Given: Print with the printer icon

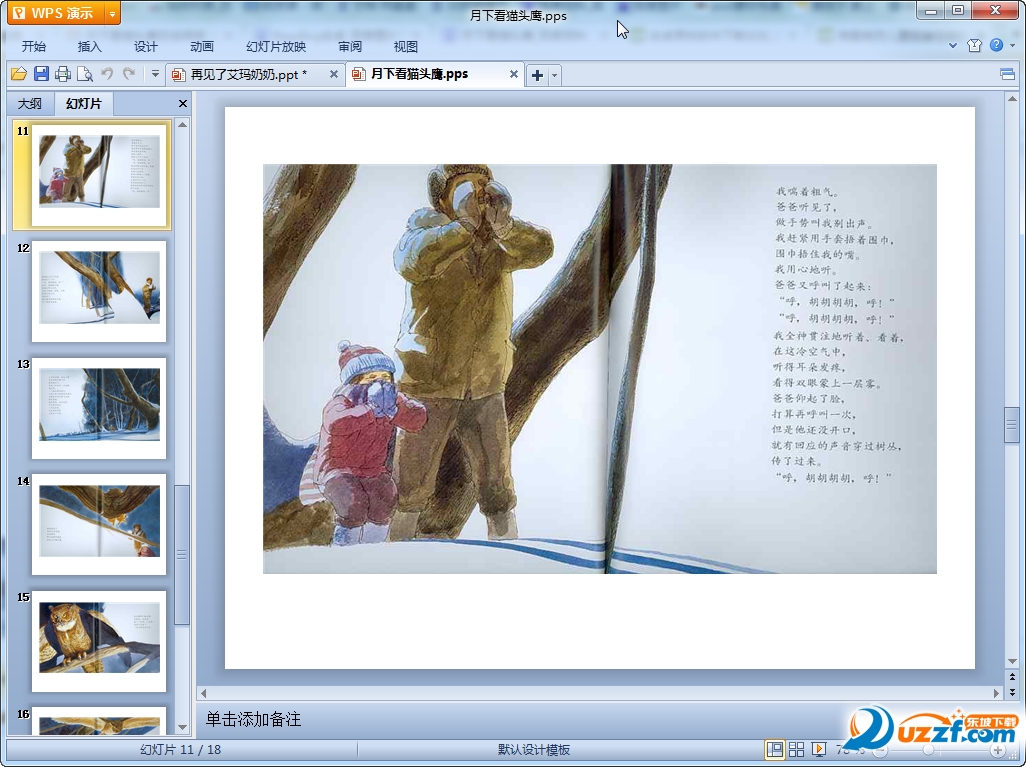Looking at the screenshot, I should coord(63,74).
